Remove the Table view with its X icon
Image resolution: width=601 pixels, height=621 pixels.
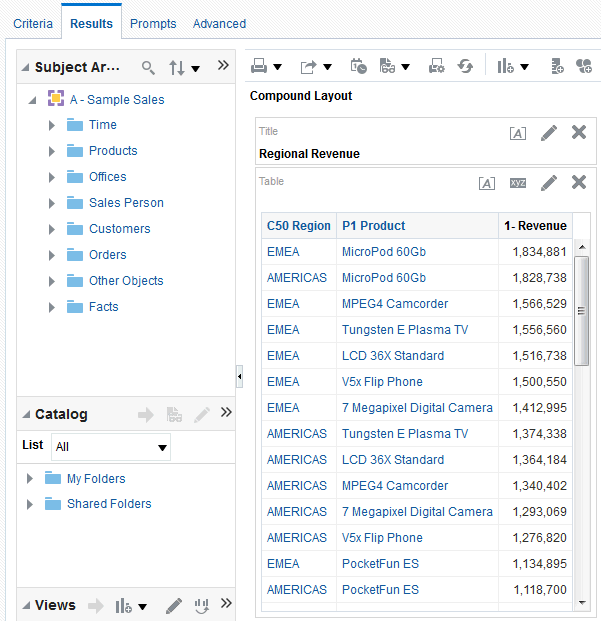(579, 182)
